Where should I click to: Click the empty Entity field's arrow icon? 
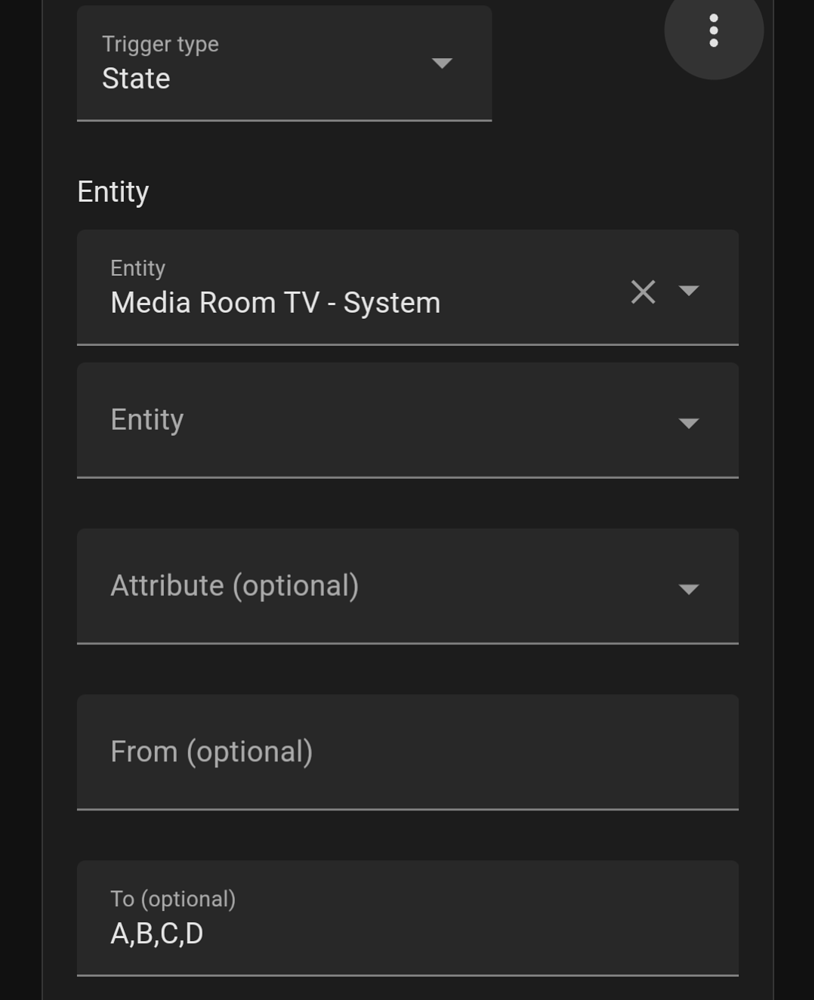click(689, 423)
